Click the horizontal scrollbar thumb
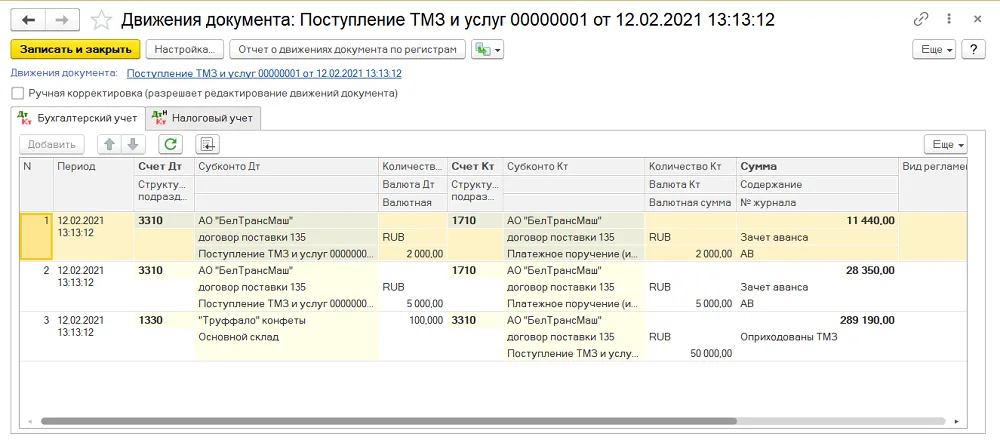Viewport: 1000px width, 446px height. point(388,422)
